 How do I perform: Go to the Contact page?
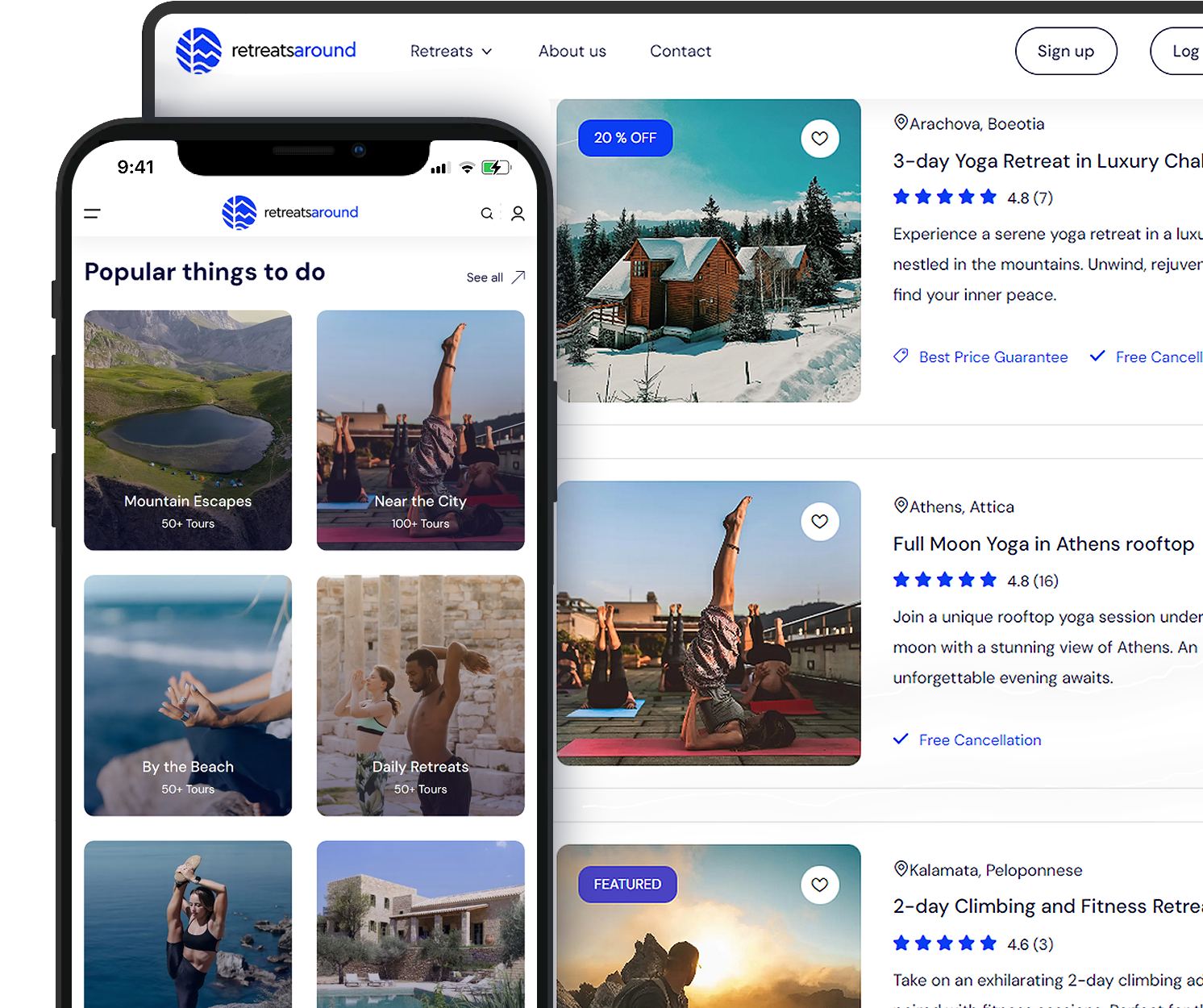point(681,51)
